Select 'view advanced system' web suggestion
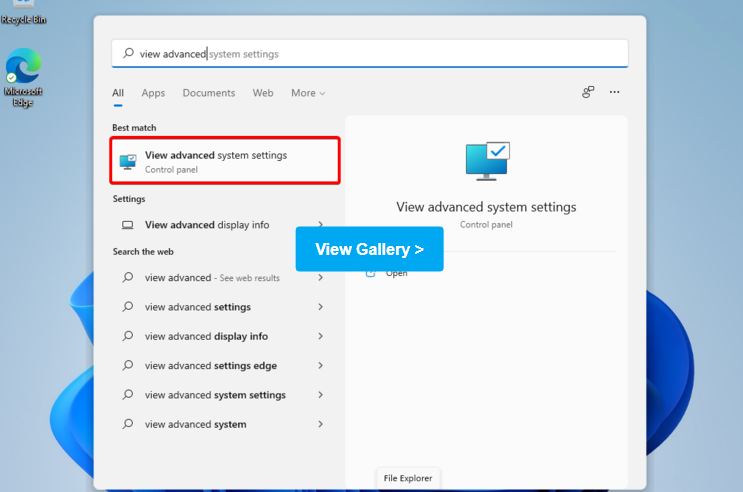Screen dimensions: 743x492 (196, 425)
